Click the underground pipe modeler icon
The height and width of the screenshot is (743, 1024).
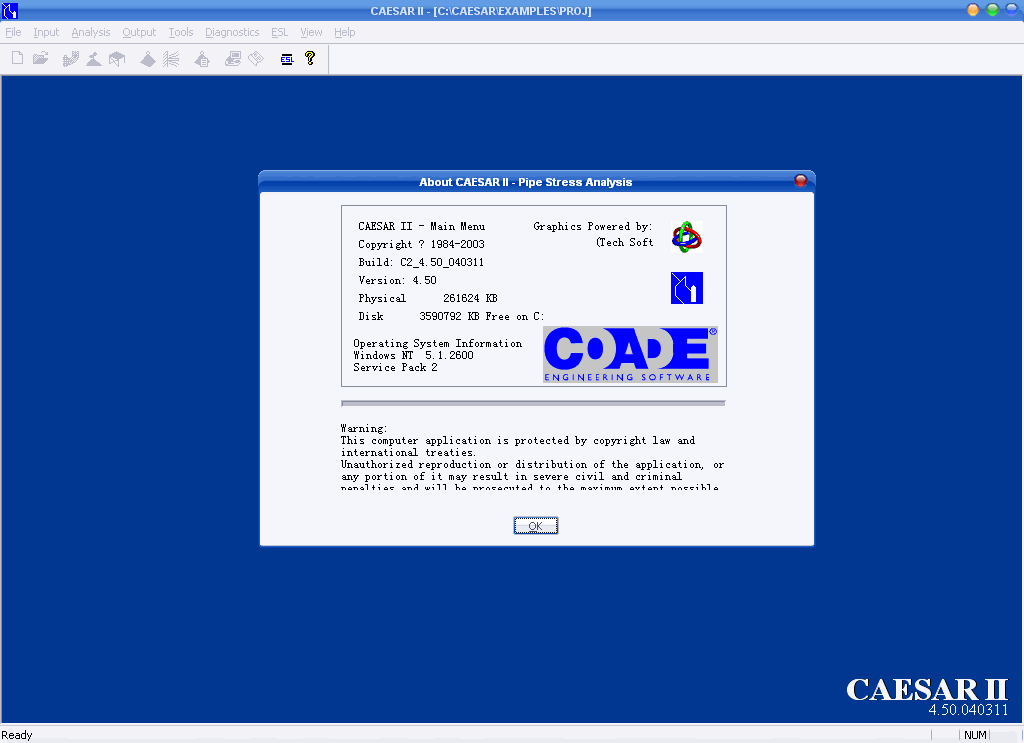coord(94,59)
